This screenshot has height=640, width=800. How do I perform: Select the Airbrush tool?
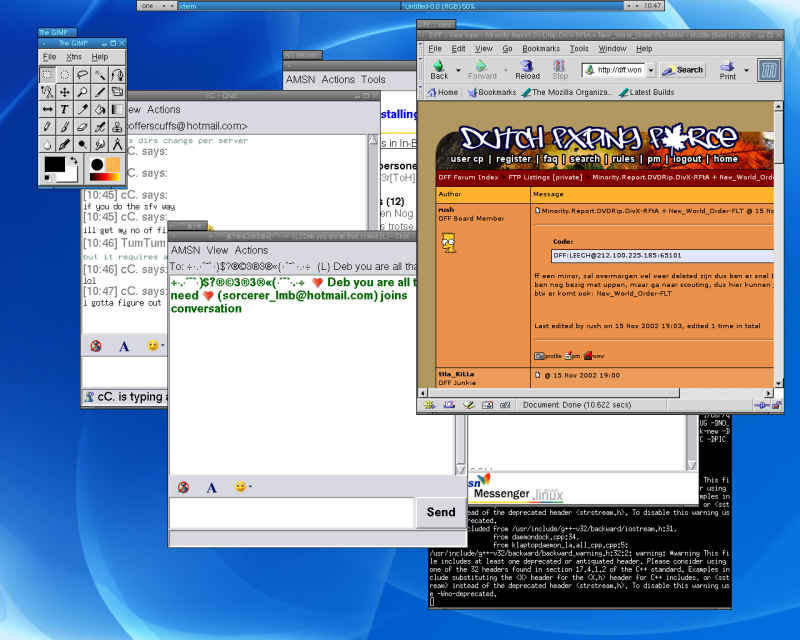click(x=99, y=127)
